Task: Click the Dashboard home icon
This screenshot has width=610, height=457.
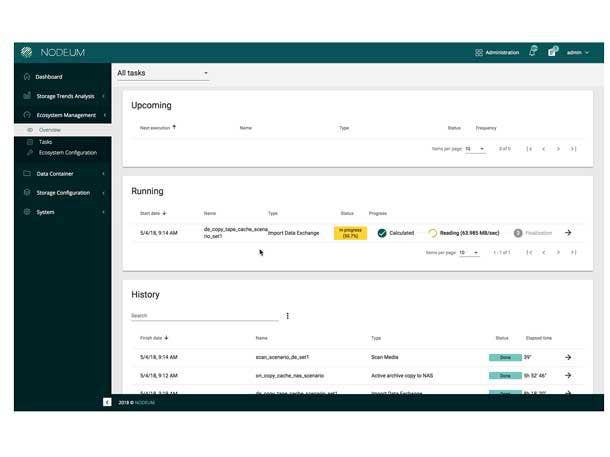Action: [x=27, y=77]
